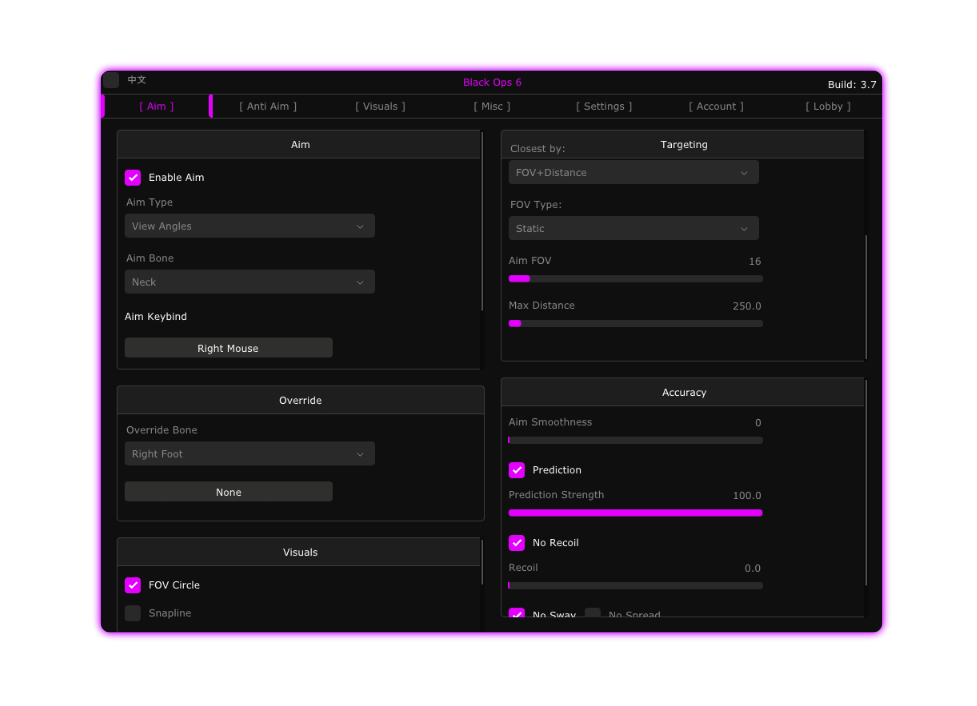Image resolution: width=977 pixels, height=706 pixels.
Task: Open the Visuals tab in top bar
Action: [380, 106]
